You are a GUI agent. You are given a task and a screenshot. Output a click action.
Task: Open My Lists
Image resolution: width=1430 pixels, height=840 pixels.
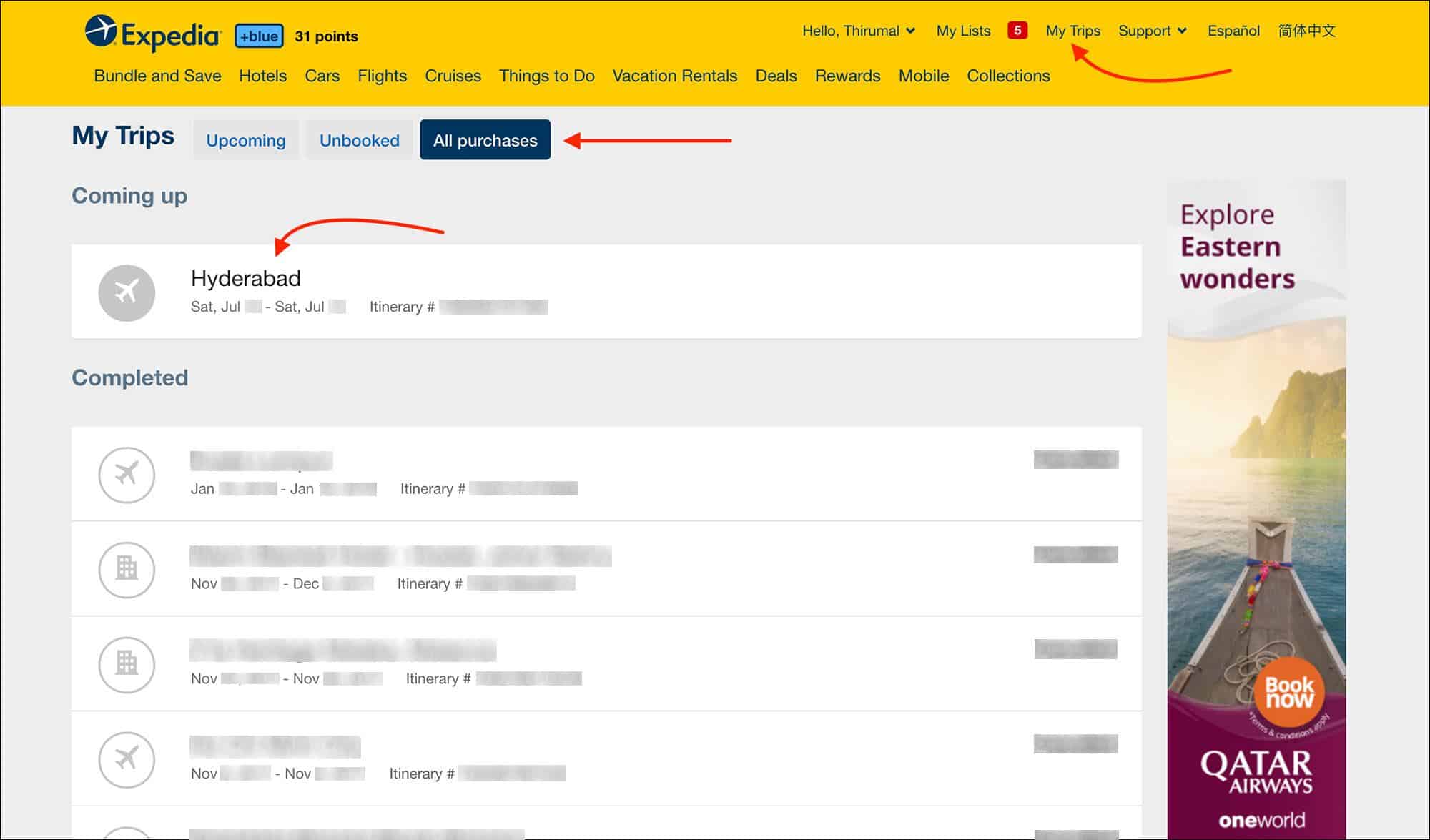tap(963, 31)
